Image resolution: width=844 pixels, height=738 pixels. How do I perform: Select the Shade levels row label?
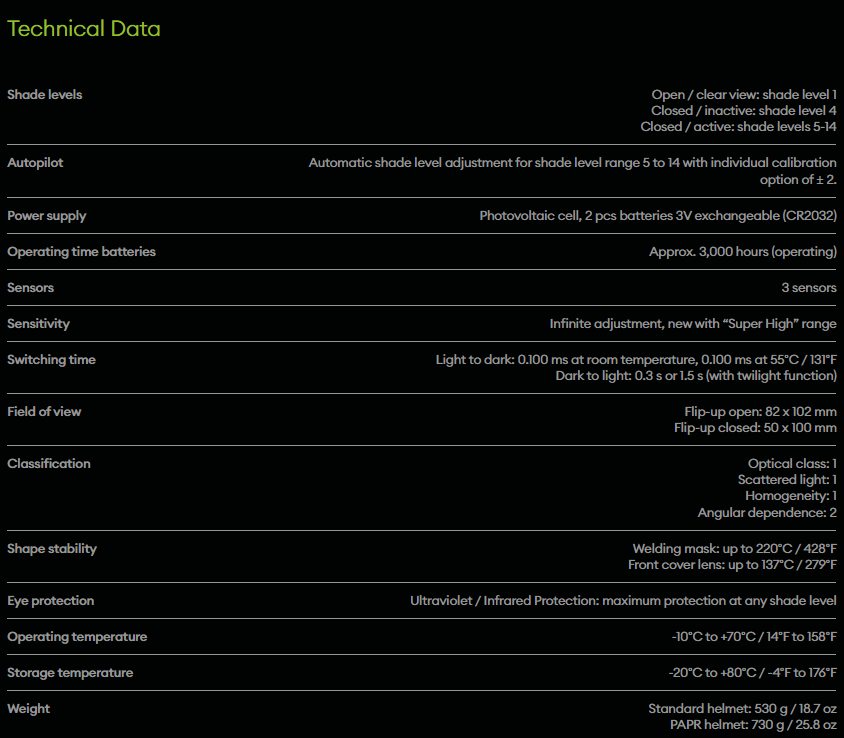click(x=45, y=95)
